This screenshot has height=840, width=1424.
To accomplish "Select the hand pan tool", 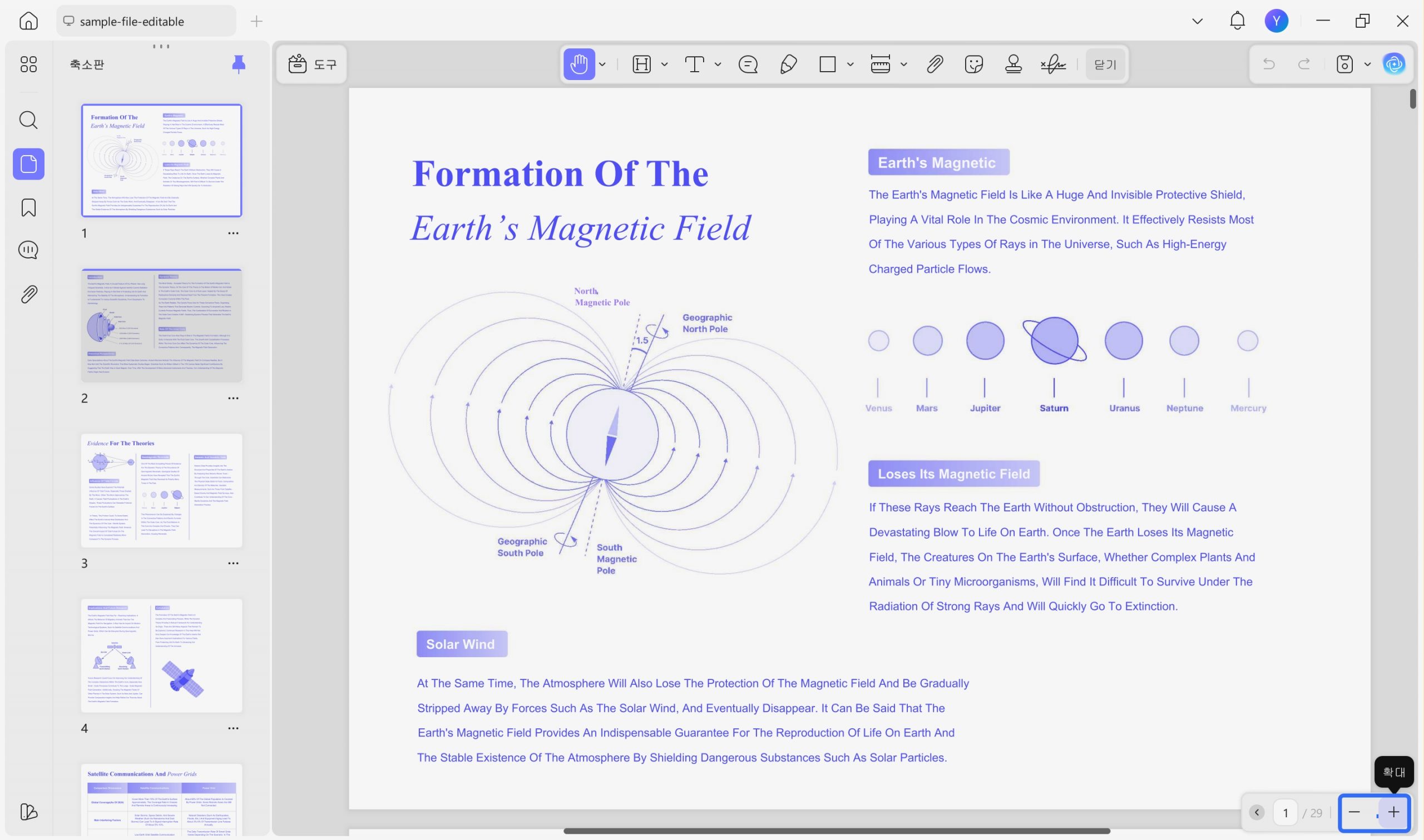I will click(x=579, y=64).
